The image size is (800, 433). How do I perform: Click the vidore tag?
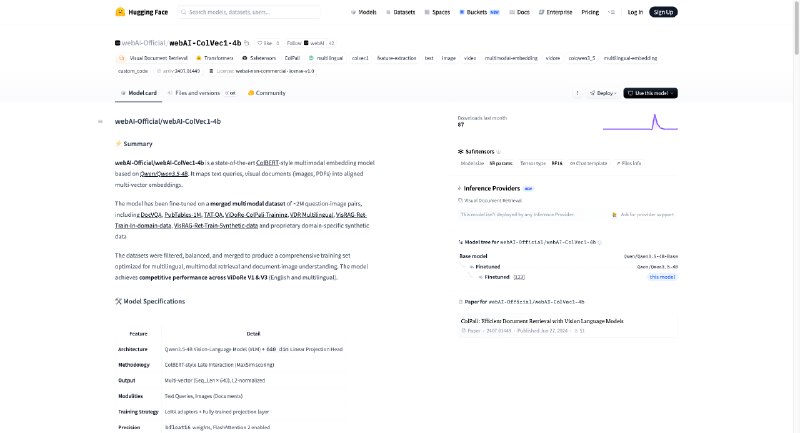(x=553, y=58)
